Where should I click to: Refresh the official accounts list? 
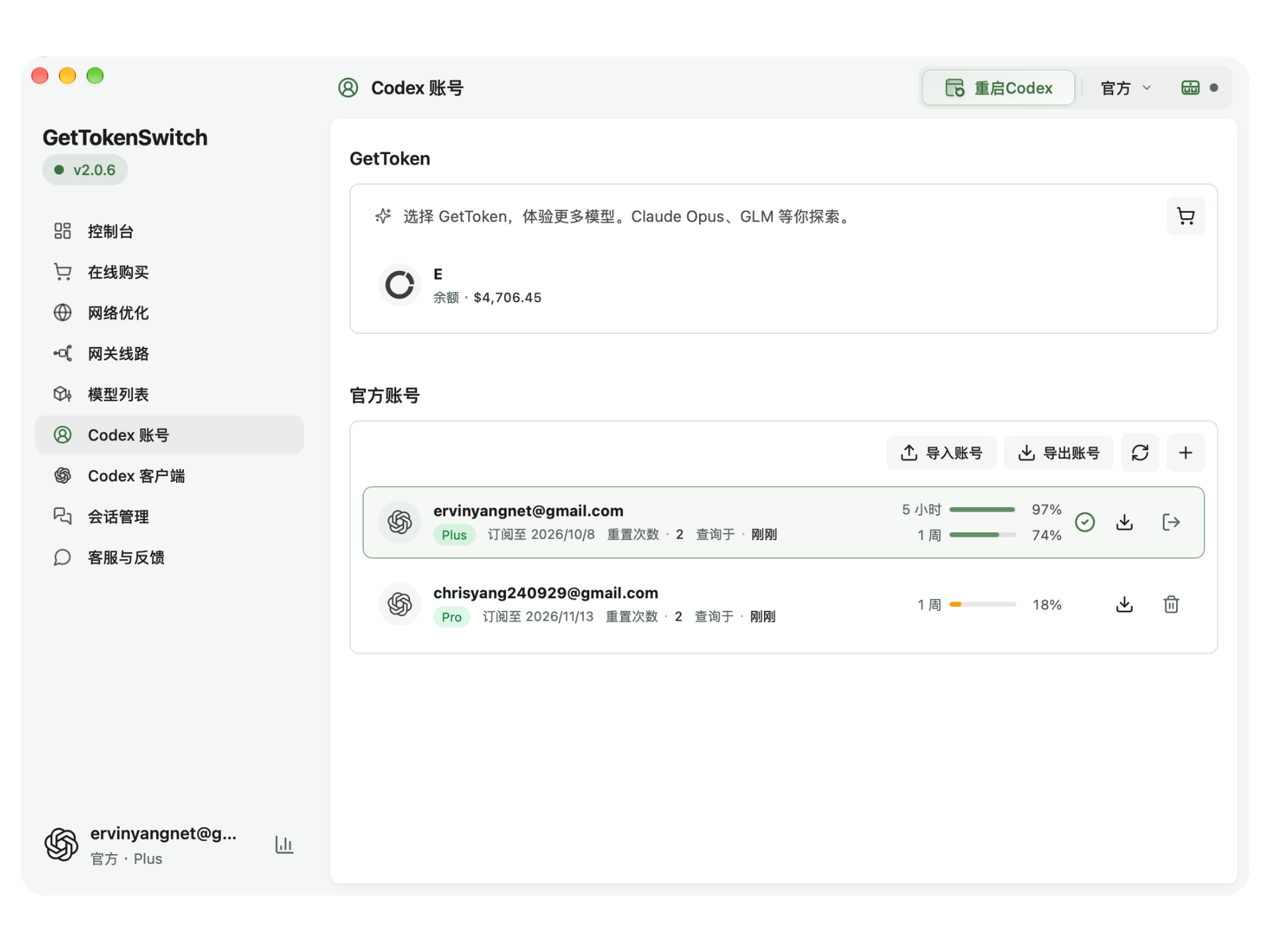tap(1140, 453)
